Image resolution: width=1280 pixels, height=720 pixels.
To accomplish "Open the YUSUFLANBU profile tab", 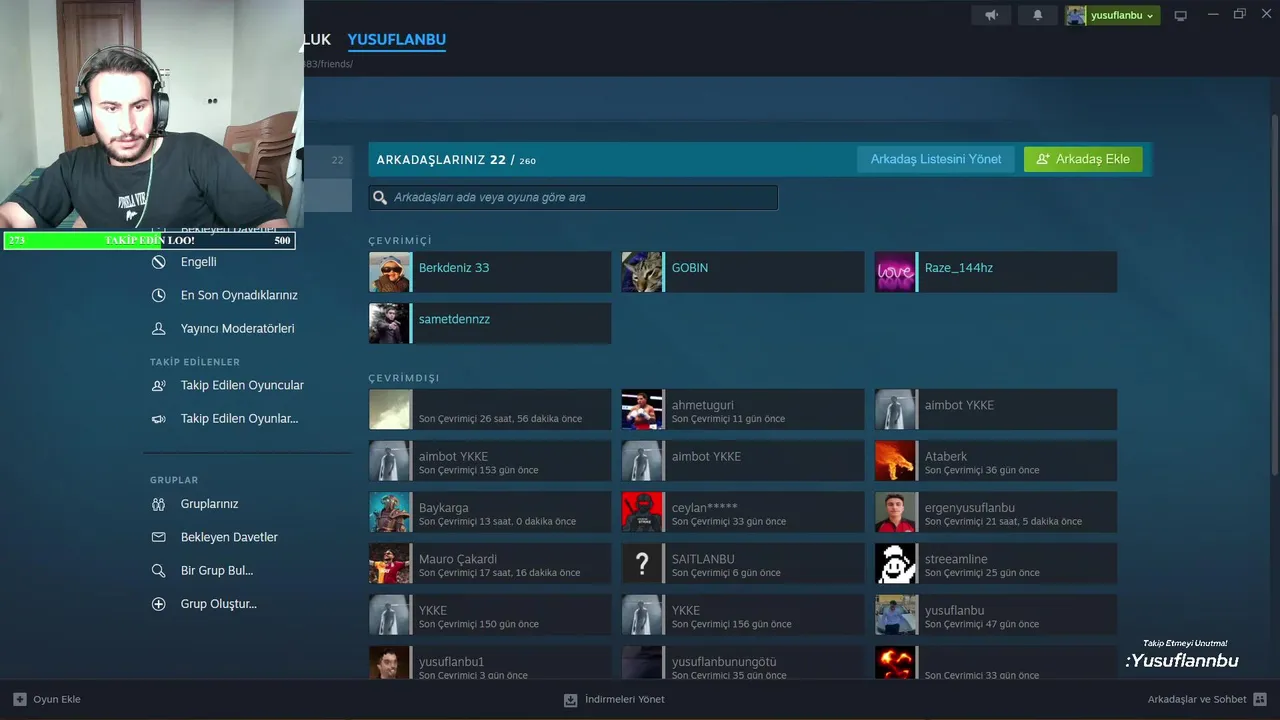I will pos(397,40).
